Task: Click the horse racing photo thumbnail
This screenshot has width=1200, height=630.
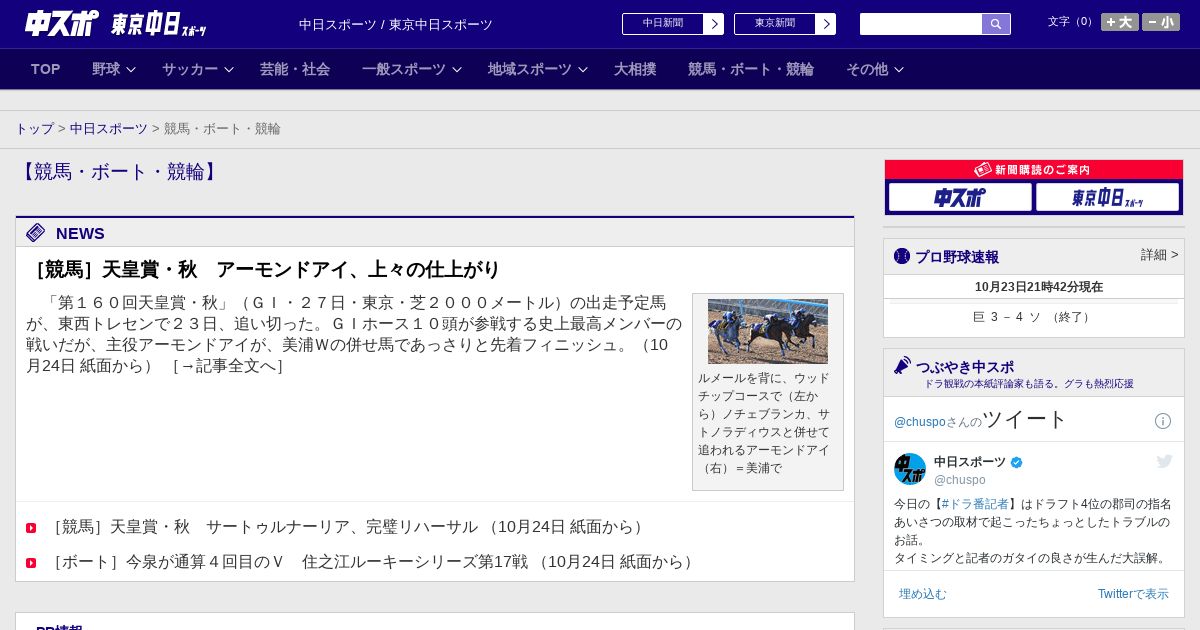Action: click(x=768, y=331)
